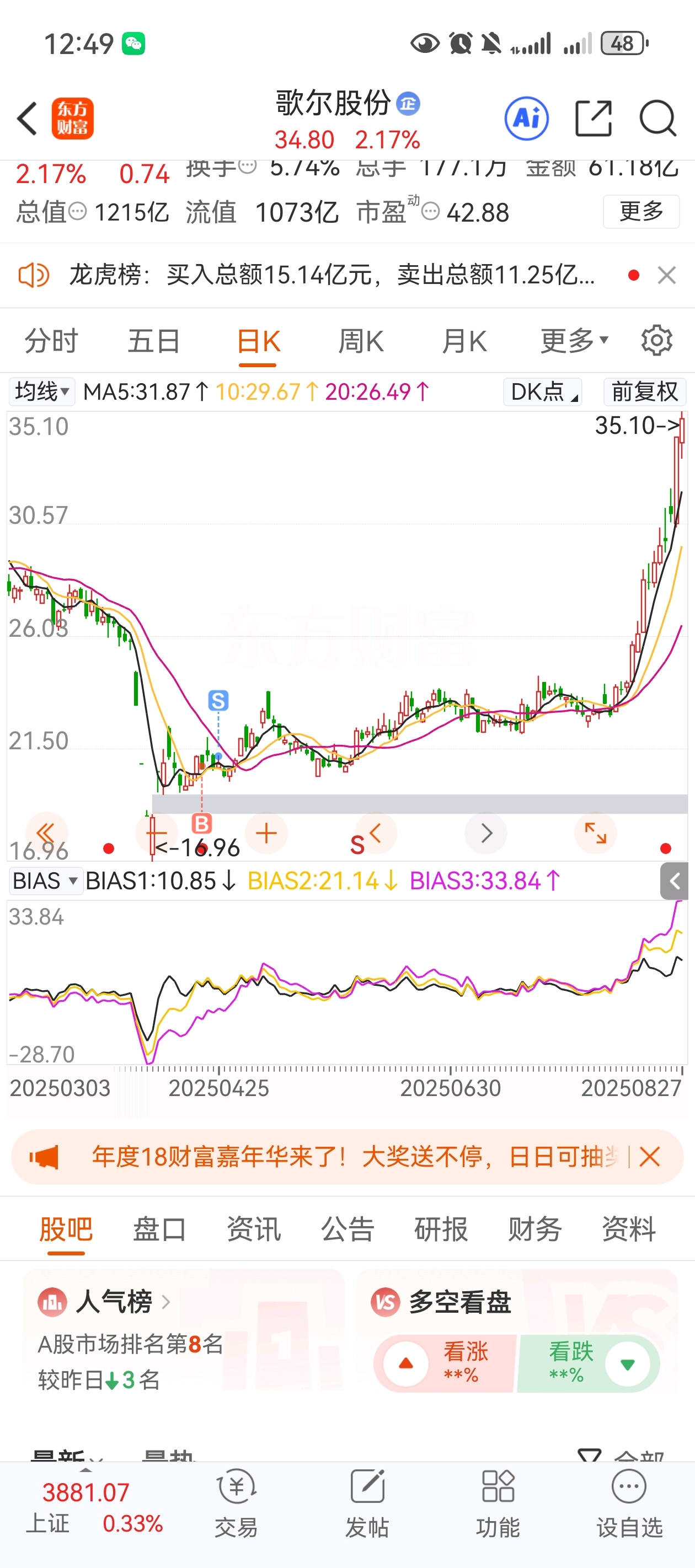The height and width of the screenshot is (1568, 695).
Task: Move chart right with arrow button
Action: [485, 833]
